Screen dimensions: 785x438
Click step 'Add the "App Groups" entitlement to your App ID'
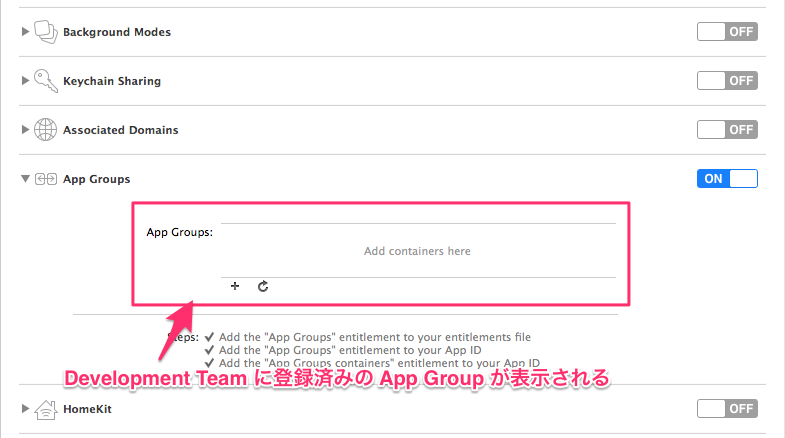350,350
